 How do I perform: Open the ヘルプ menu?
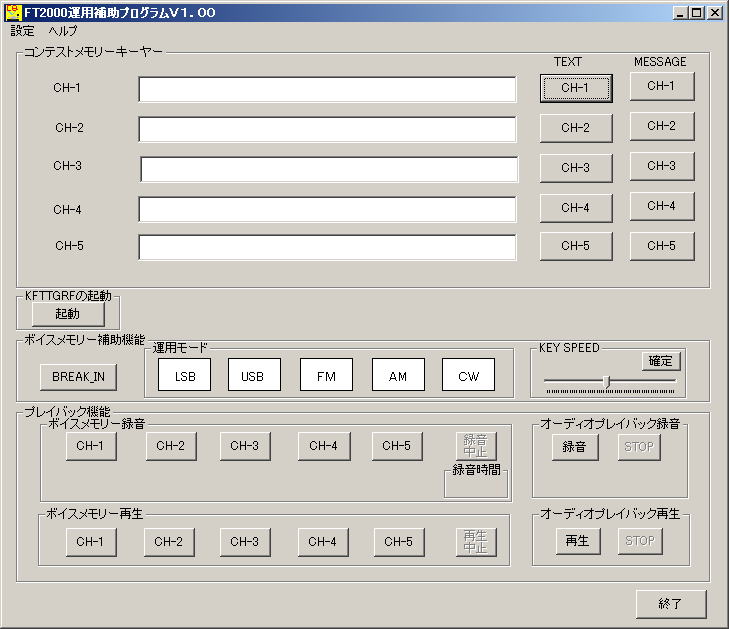[62, 31]
